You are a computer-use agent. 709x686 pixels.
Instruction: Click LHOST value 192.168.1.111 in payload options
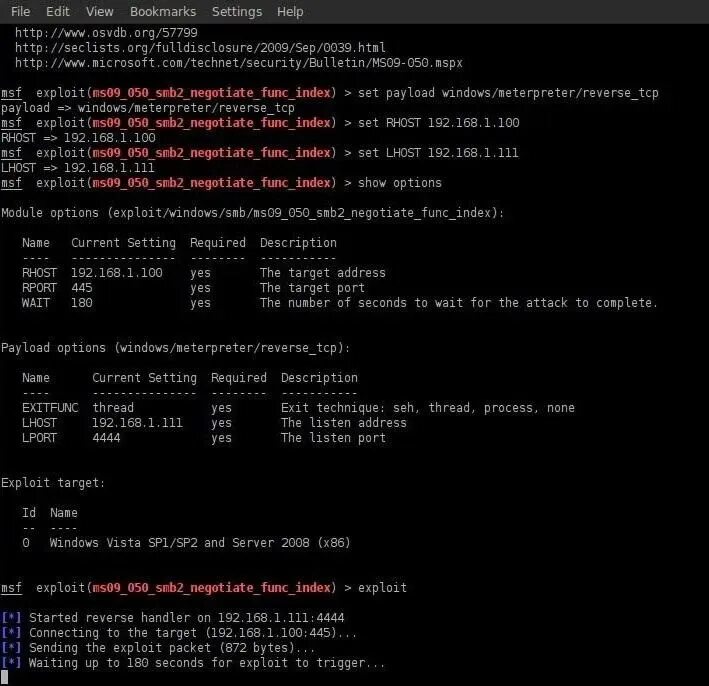137,422
